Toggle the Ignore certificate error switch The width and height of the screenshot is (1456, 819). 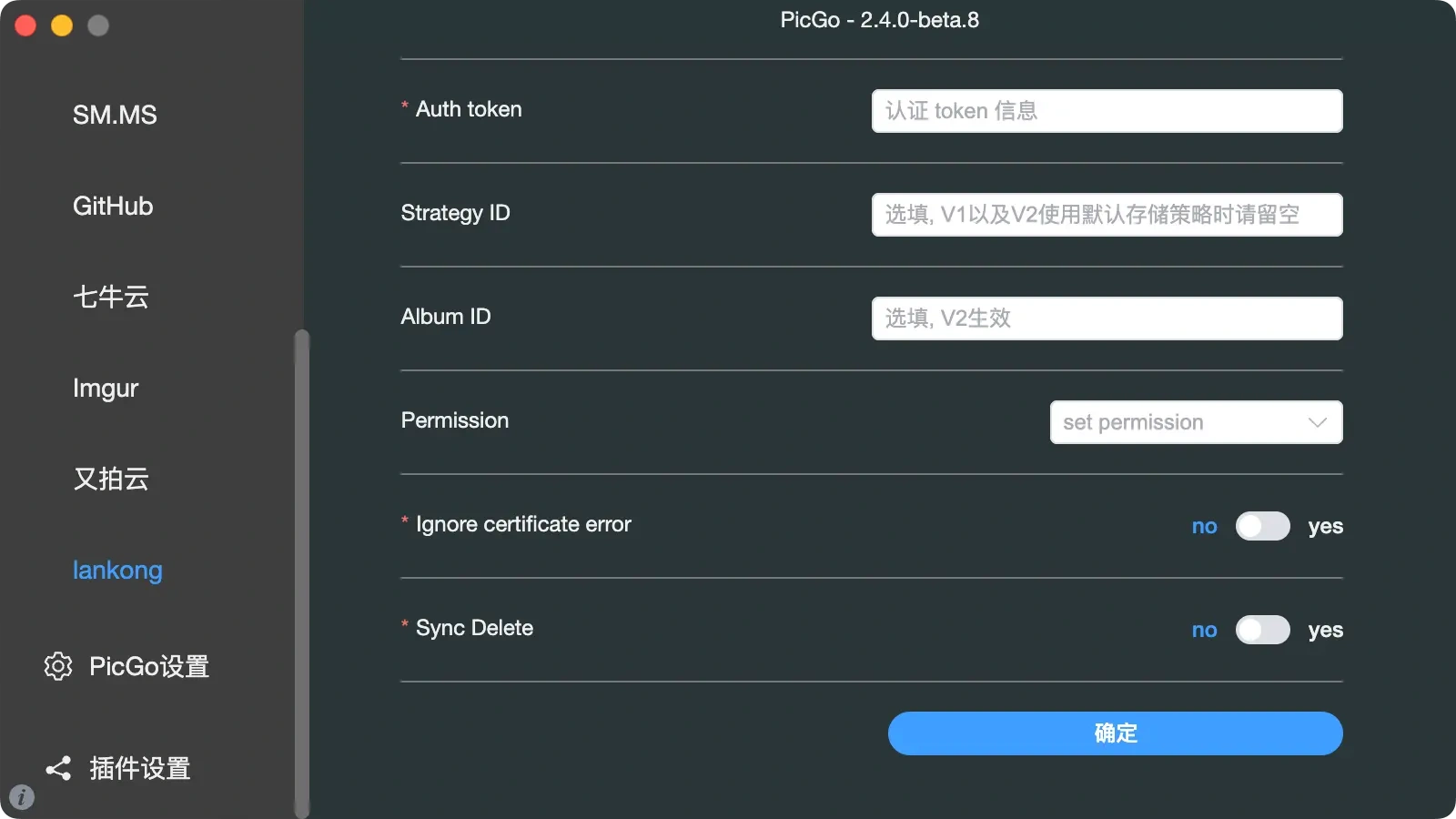coord(1262,526)
